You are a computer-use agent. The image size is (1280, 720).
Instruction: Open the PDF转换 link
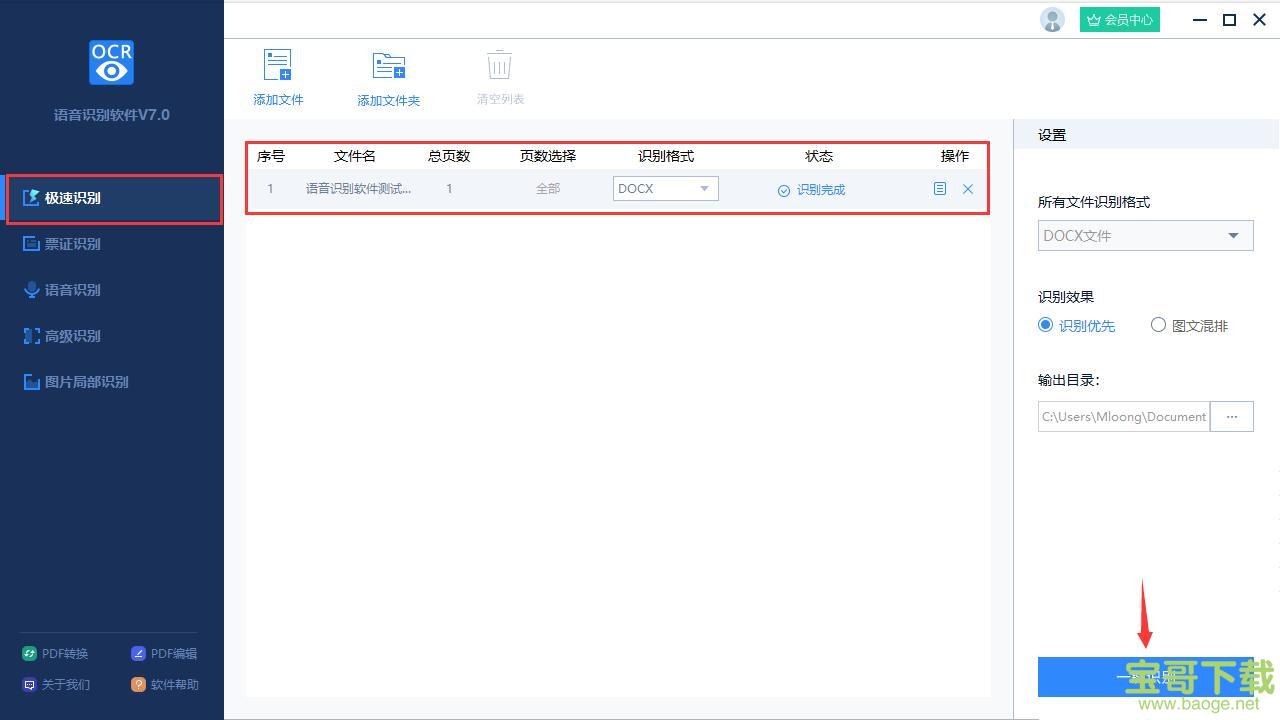coord(65,654)
